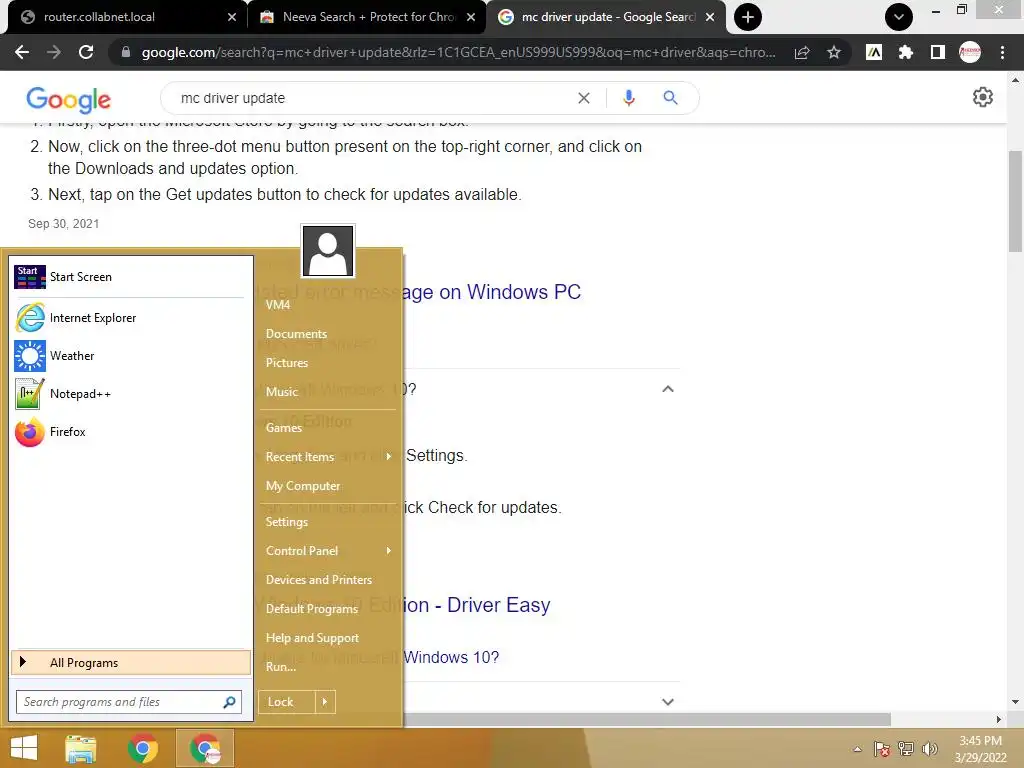Select mc driver update Google Search tab
The image size is (1024, 768).
point(607,17)
